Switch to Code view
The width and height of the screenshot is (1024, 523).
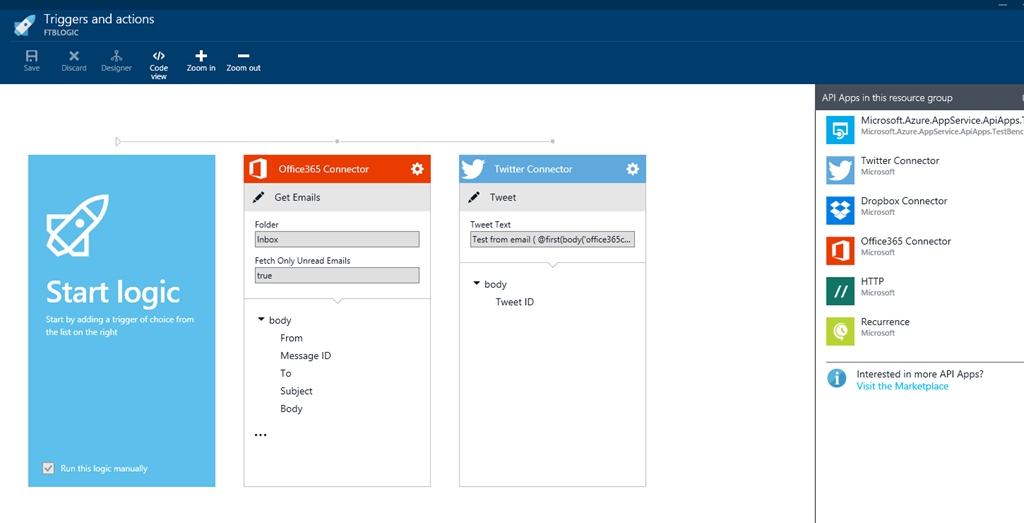[159, 56]
